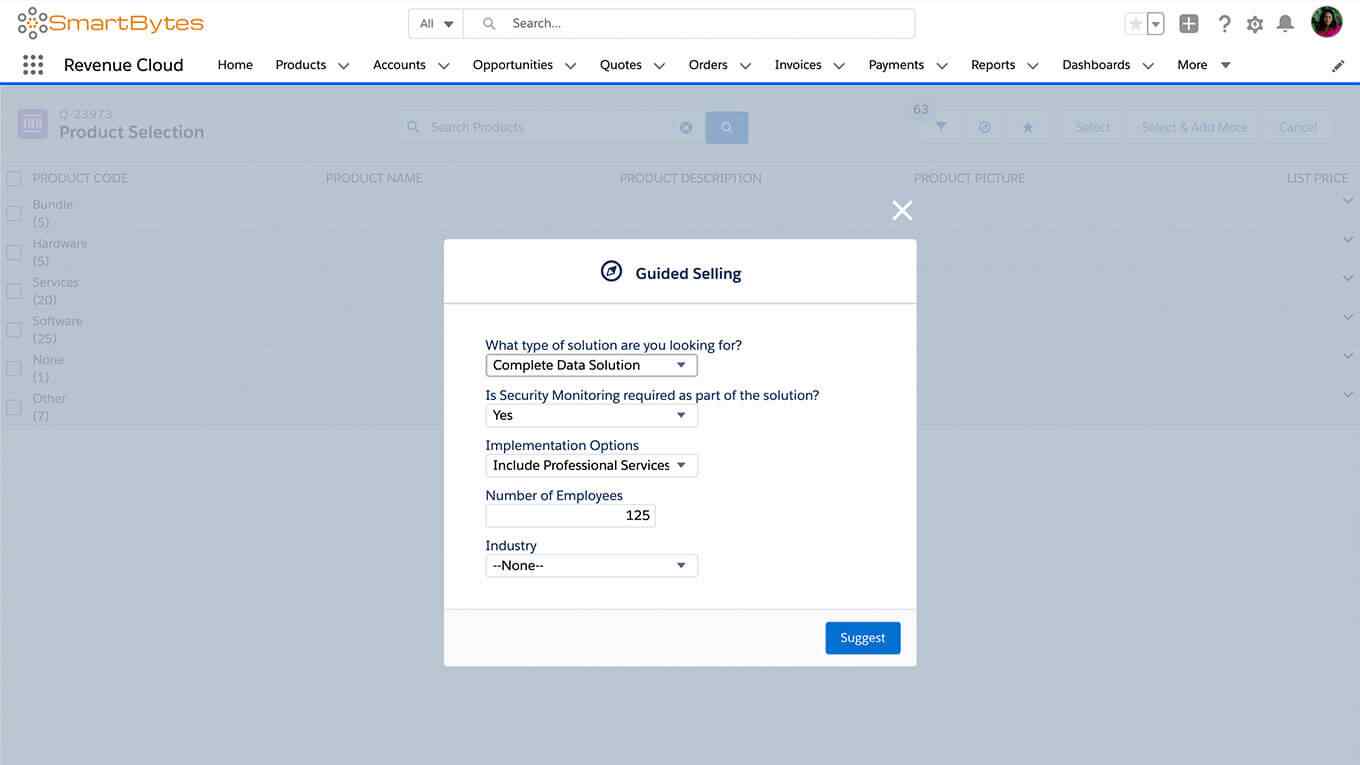Click the global actions plus icon
Image resolution: width=1360 pixels, height=765 pixels.
pyautogui.click(x=1188, y=24)
